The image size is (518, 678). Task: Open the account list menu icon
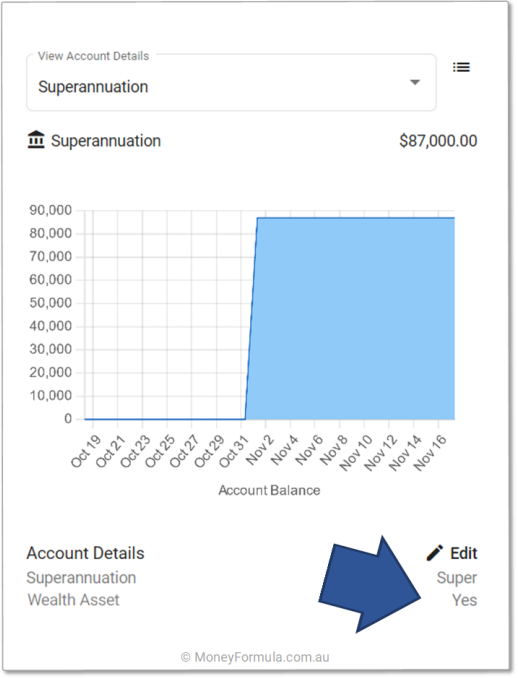(x=461, y=67)
